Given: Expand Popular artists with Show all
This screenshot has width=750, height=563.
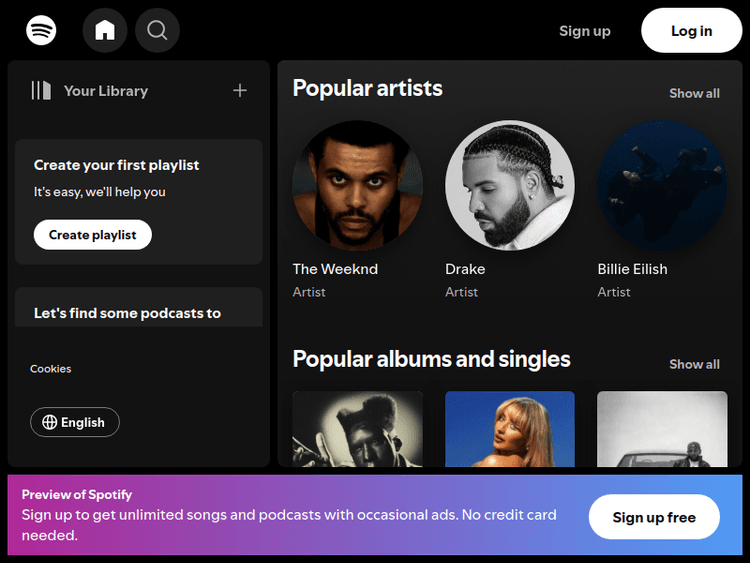Looking at the screenshot, I should [x=694, y=93].
